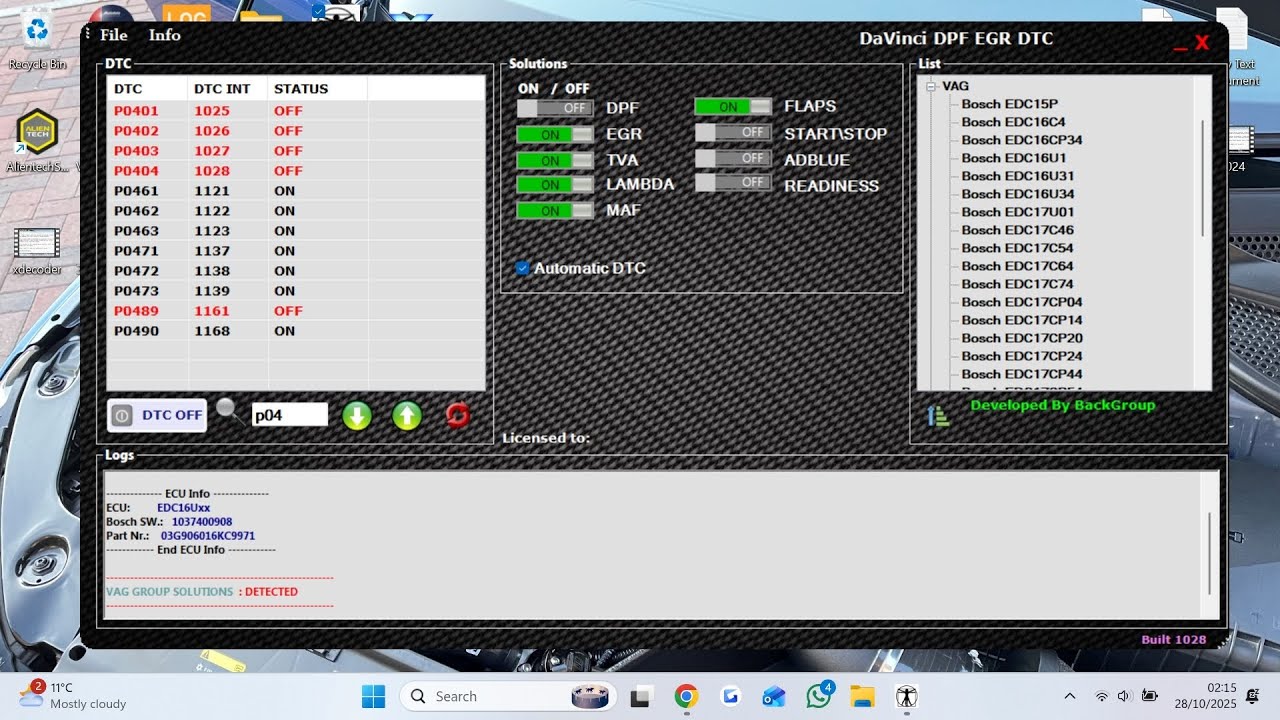Toggle the READINESS switch
The width and height of the screenshot is (1280, 720).
click(733, 183)
